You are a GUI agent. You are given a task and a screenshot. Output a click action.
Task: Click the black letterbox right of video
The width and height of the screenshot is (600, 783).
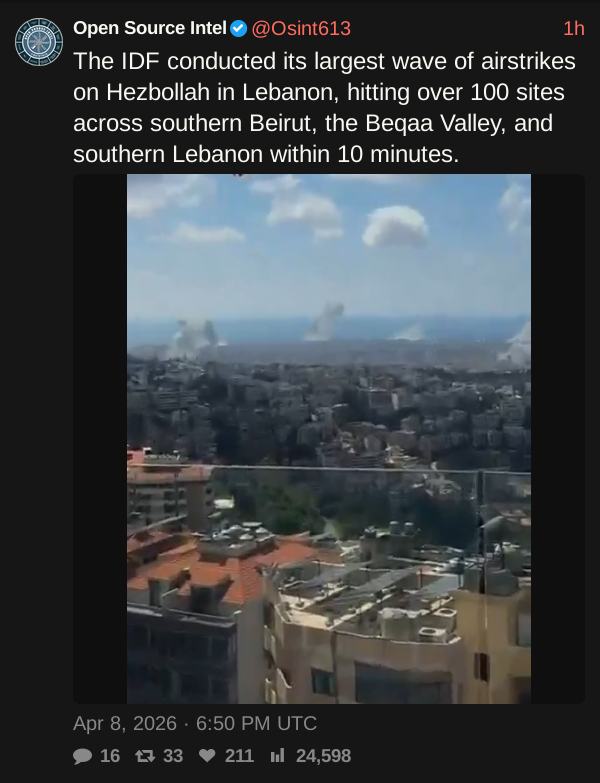(558, 439)
